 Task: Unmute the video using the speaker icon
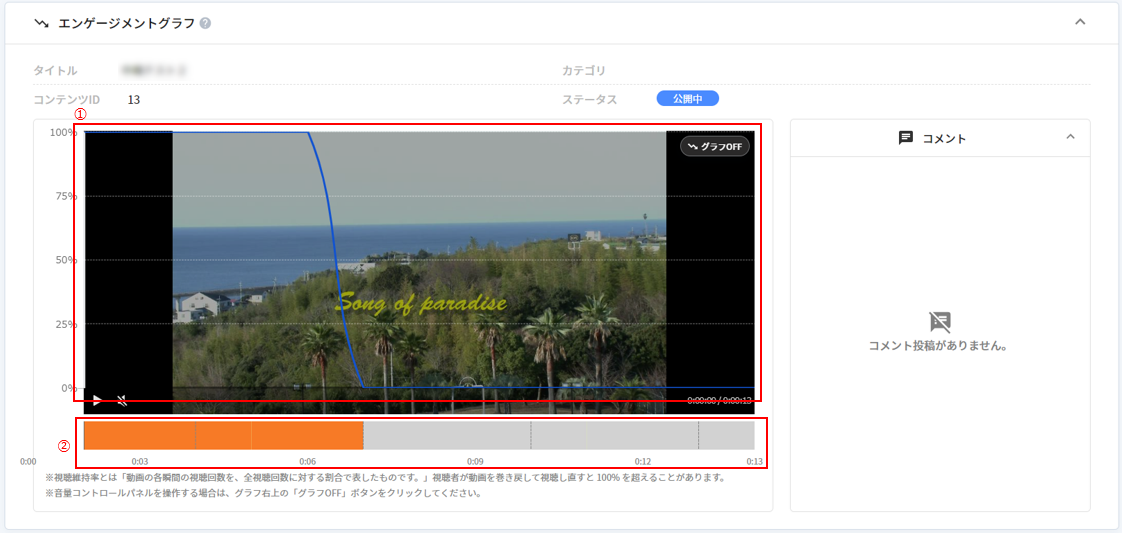(x=122, y=400)
